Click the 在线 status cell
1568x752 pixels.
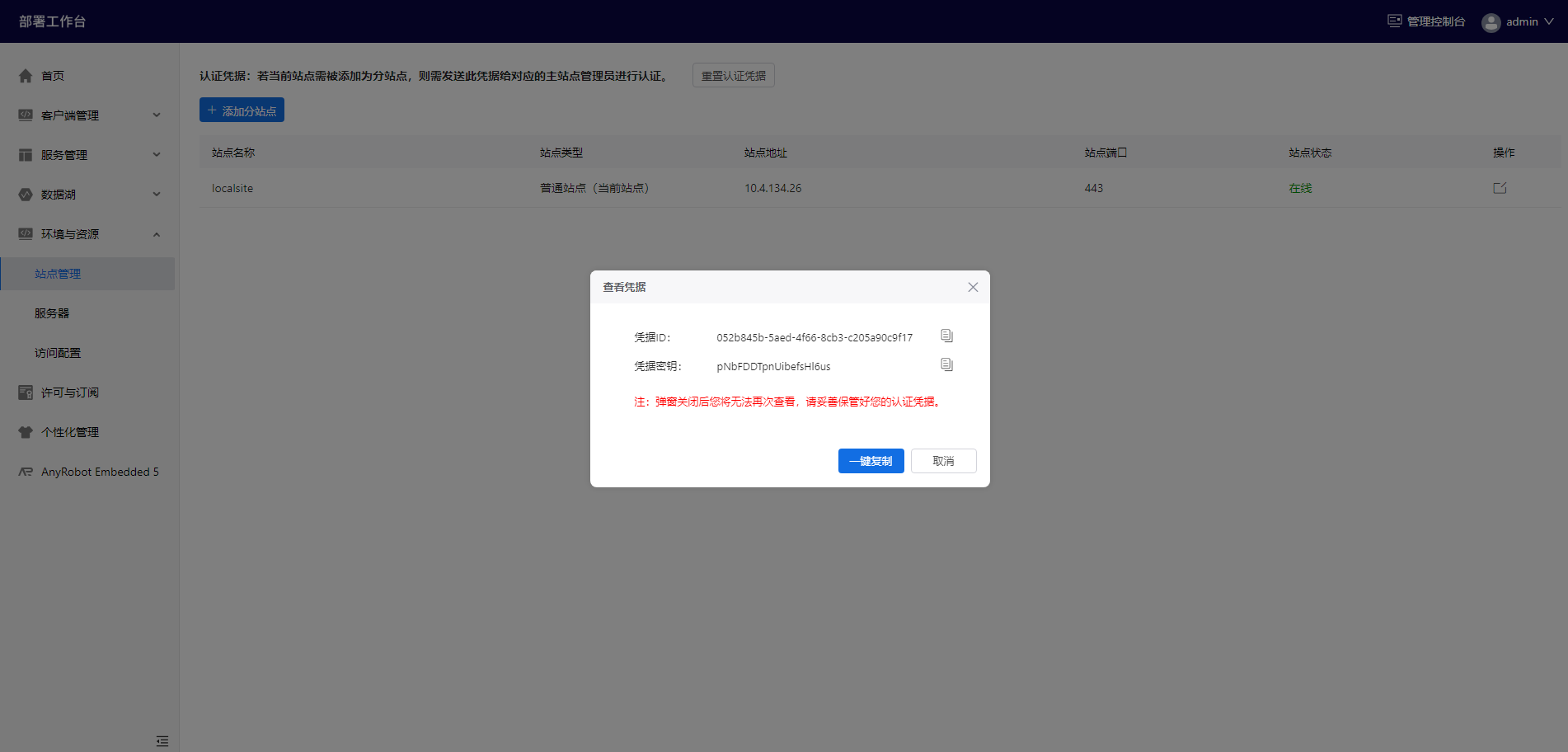1300,188
